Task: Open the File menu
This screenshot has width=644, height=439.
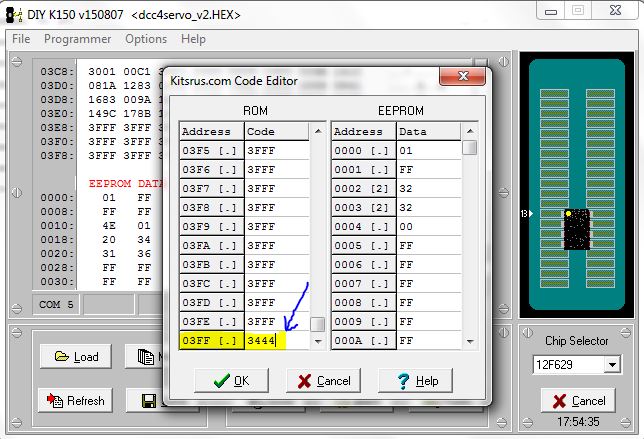Action: pyautogui.click(x=21, y=39)
